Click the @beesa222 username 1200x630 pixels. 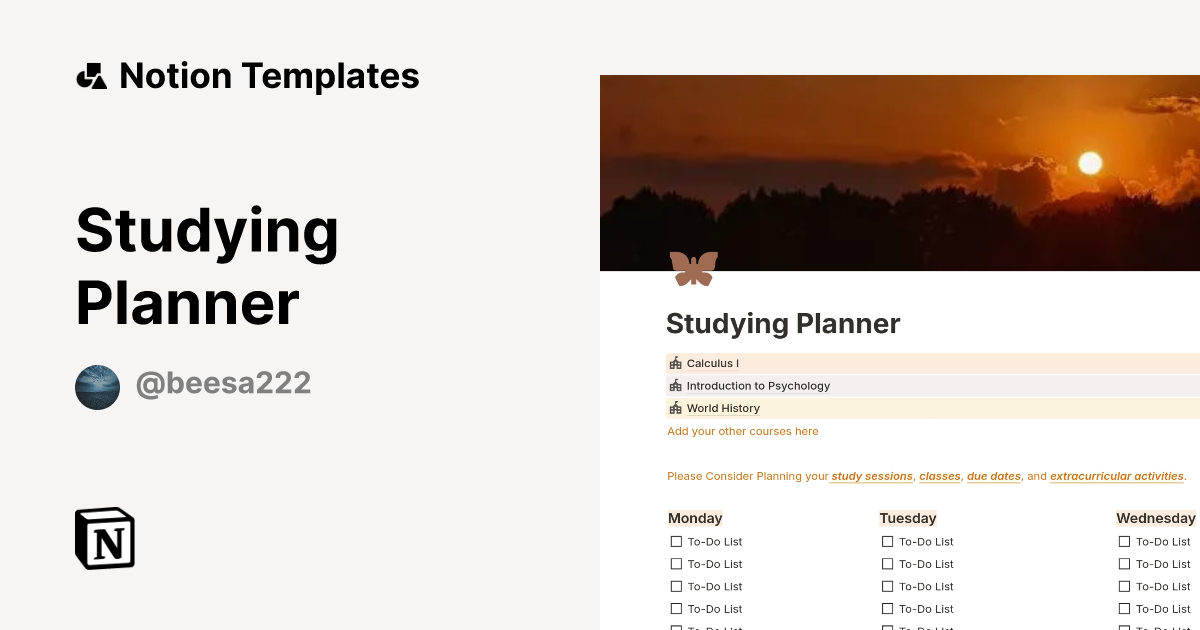click(x=223, y=383)
